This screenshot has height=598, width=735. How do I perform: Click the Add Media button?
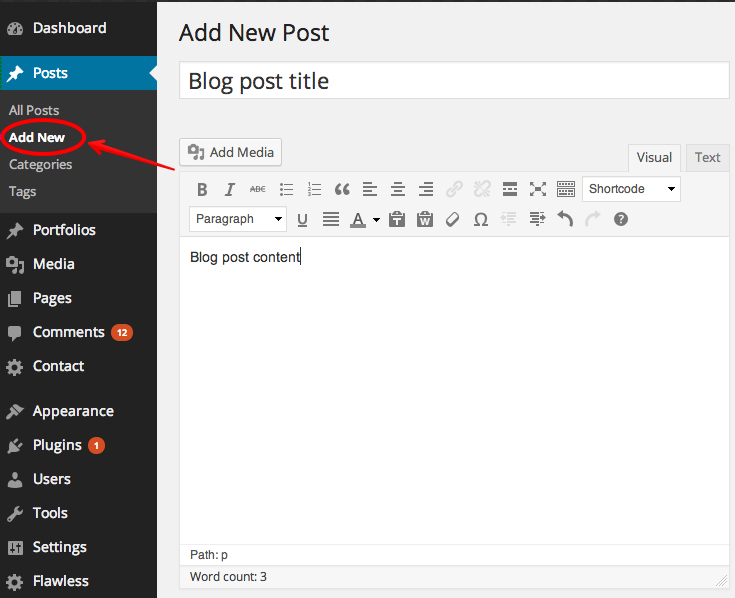[231, 152]
